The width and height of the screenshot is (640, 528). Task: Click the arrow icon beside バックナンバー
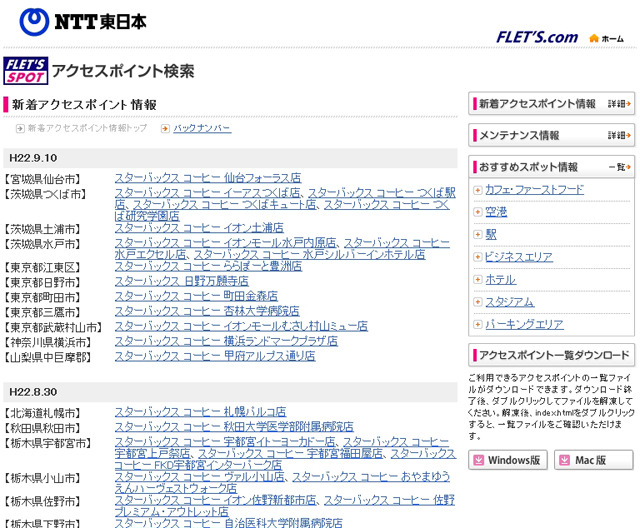165,129
